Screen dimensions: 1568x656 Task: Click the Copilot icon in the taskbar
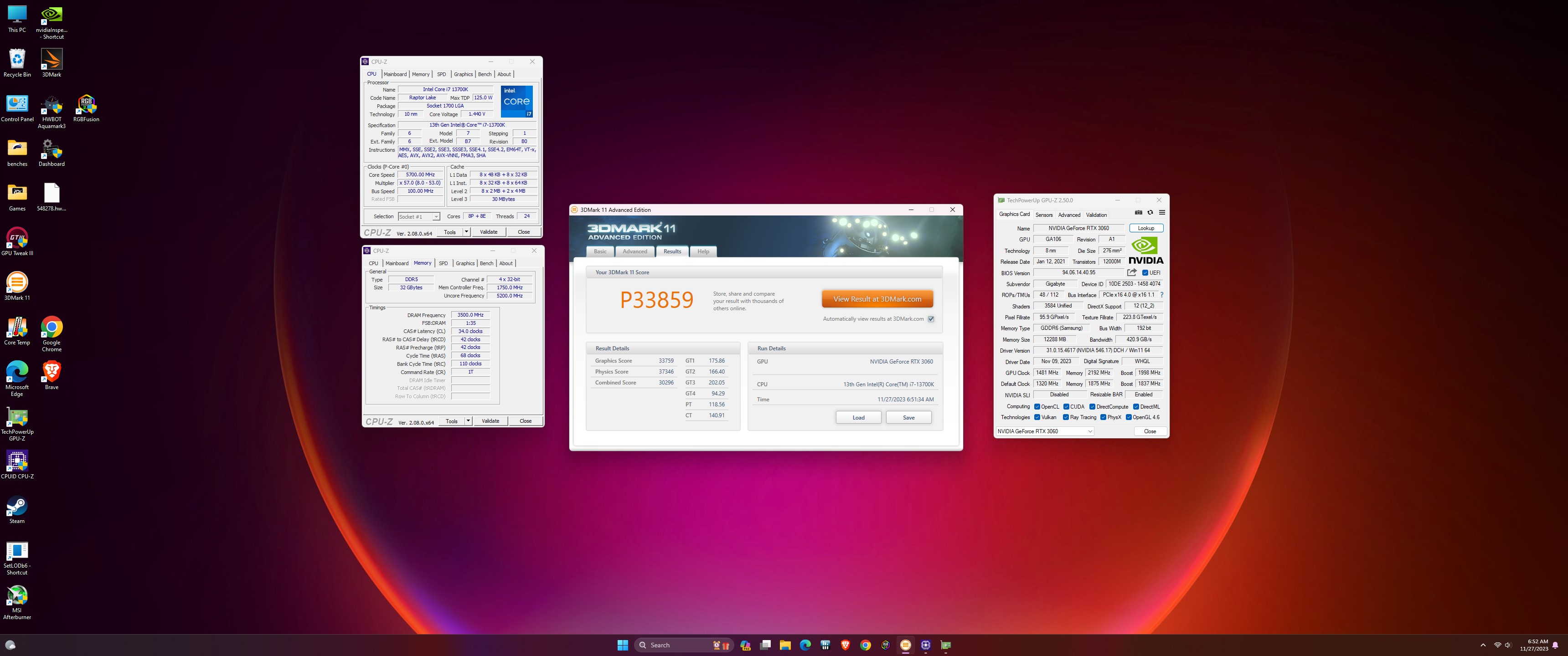(x=745, y=645)
